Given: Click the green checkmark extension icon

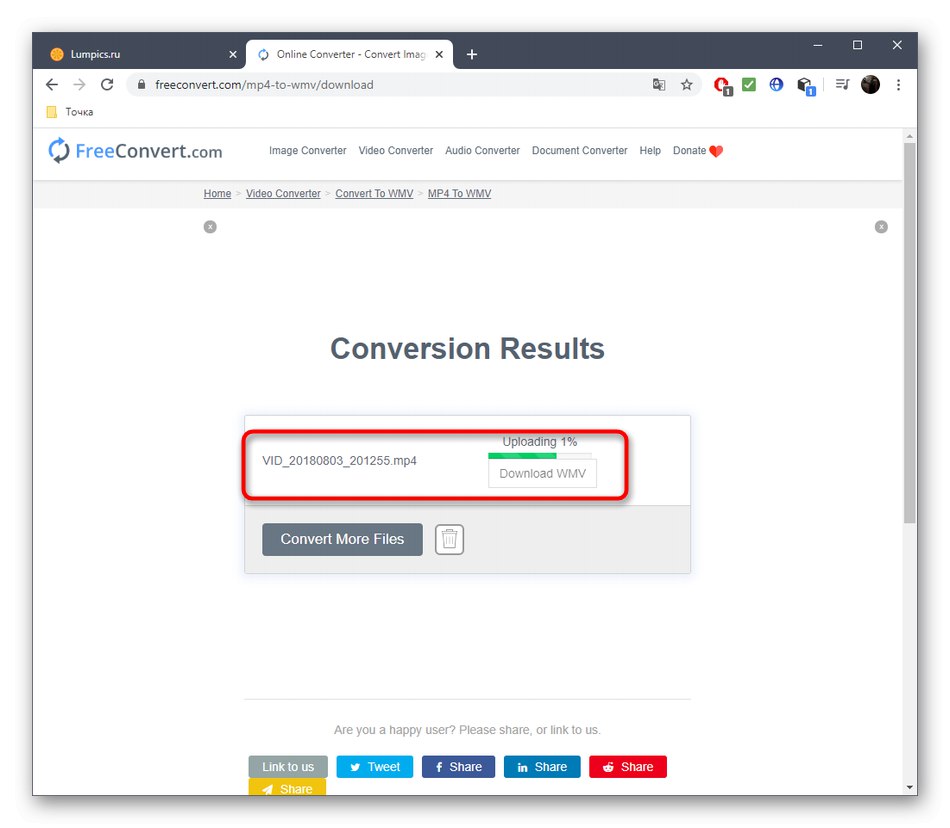Looking at the screenshot, I should tap(749, 85).
